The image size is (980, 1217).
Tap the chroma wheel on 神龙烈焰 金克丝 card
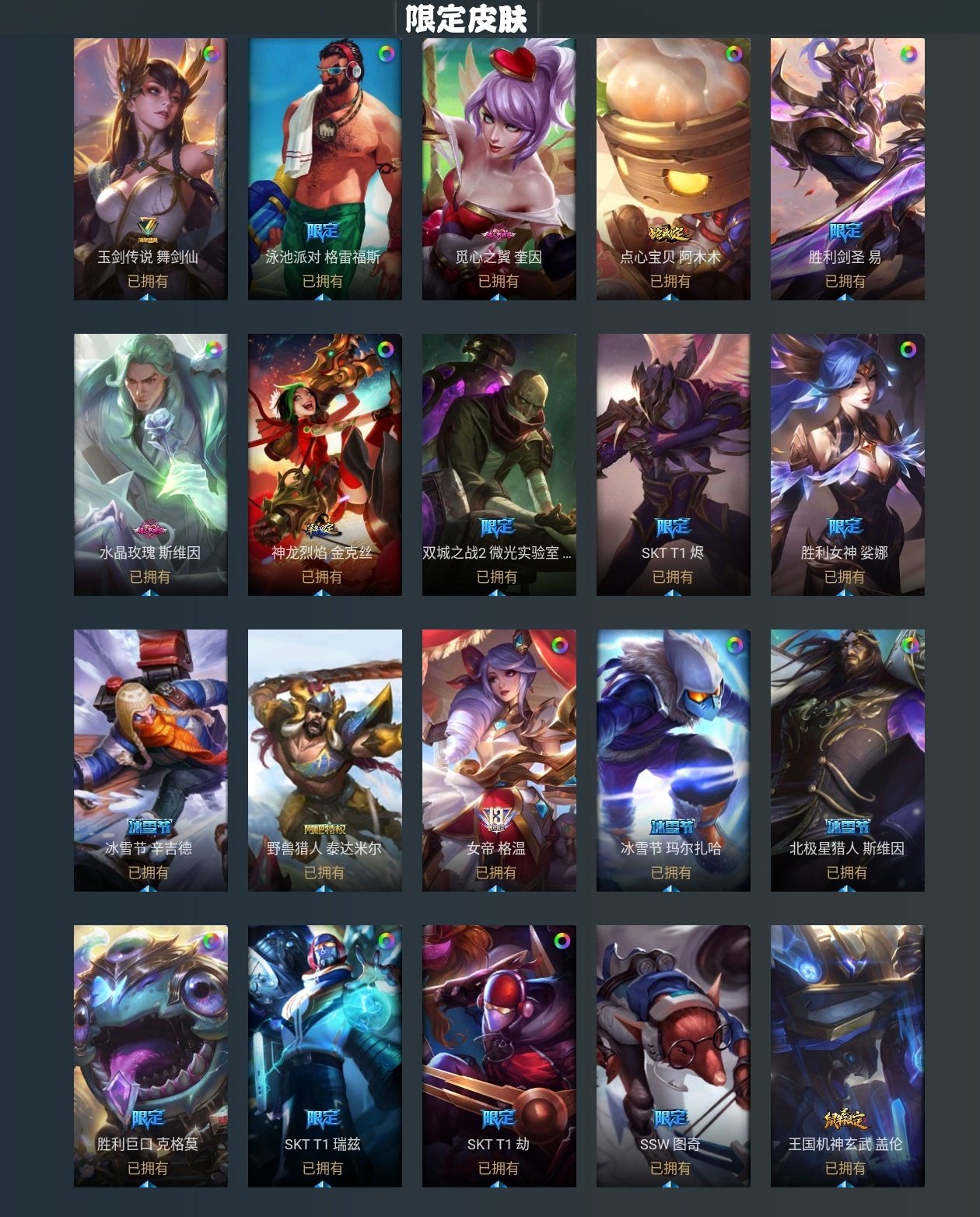tap(386, 350)
